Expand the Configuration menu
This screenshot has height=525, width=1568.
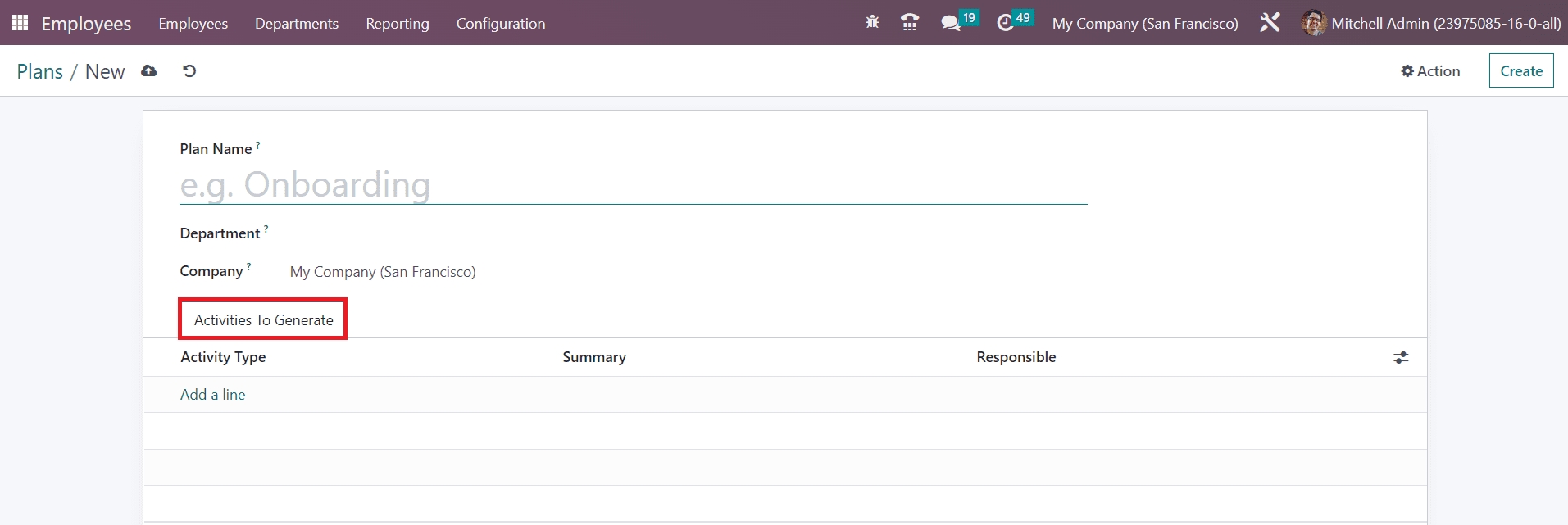(500, 24)
